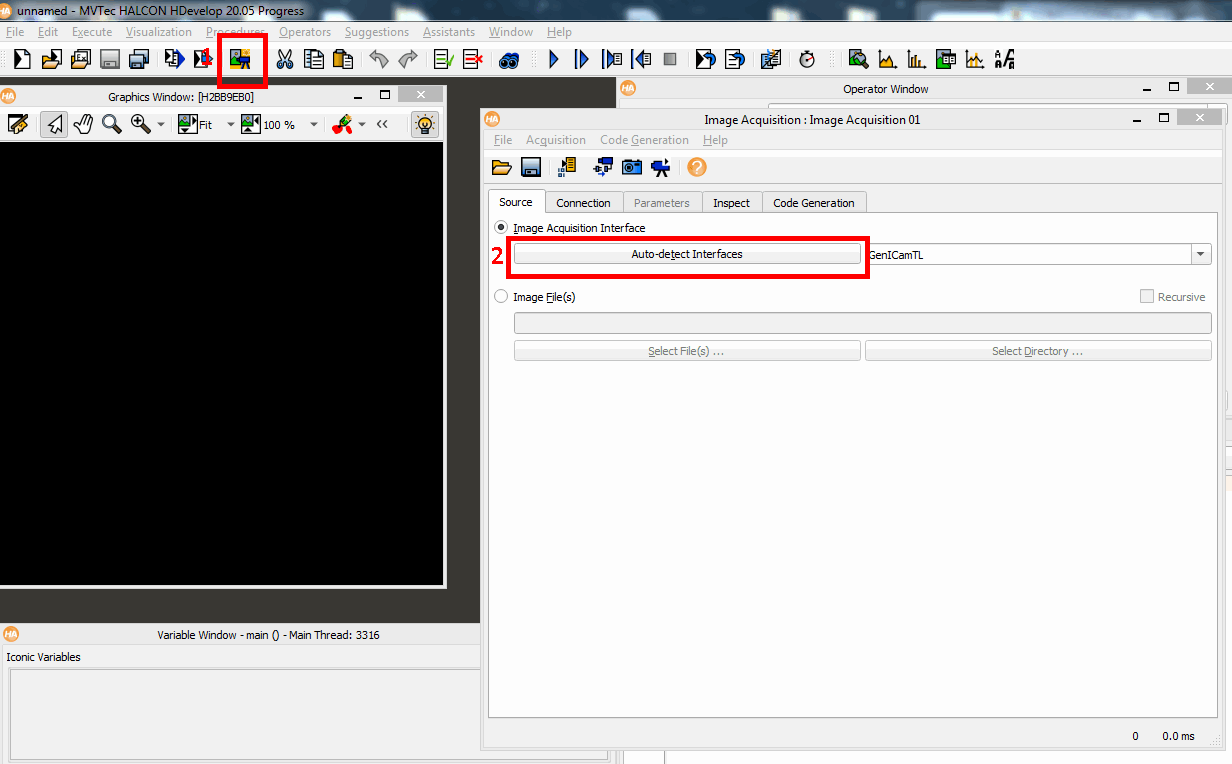Open the Assistants menu in main menu bar
1232x764 pixels.
449,32
